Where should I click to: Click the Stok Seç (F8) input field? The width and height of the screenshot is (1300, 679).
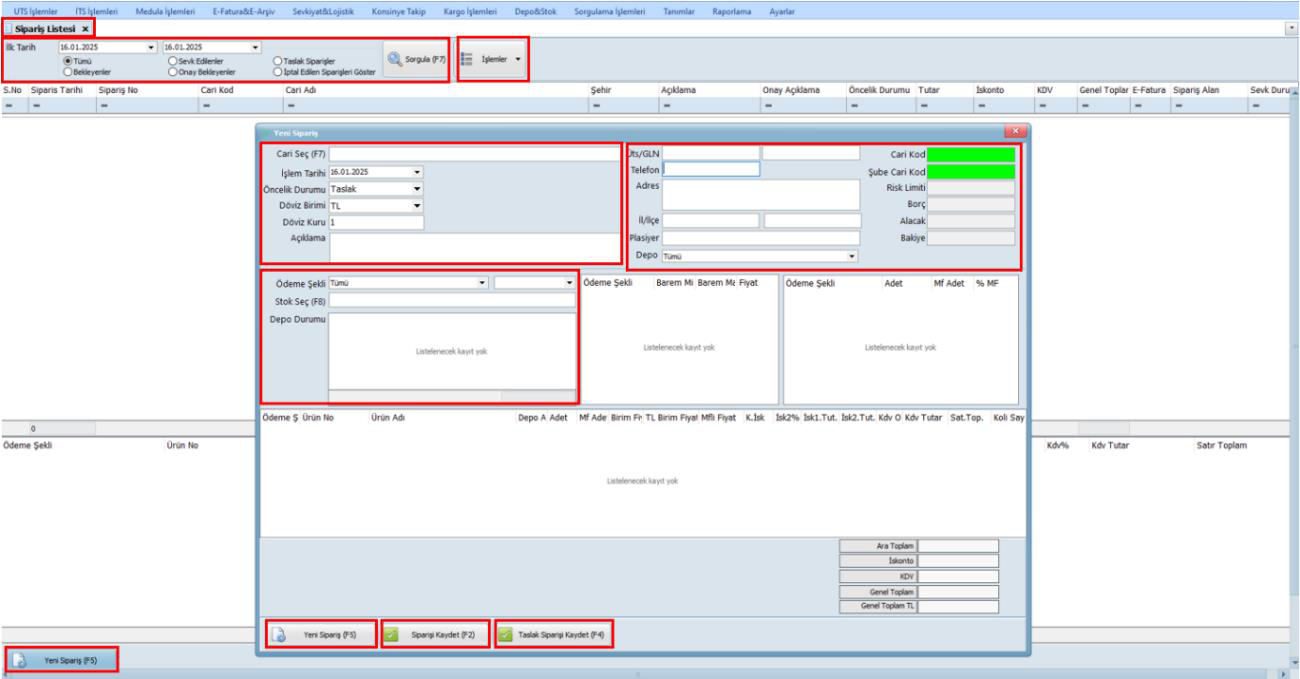point(452,300)
